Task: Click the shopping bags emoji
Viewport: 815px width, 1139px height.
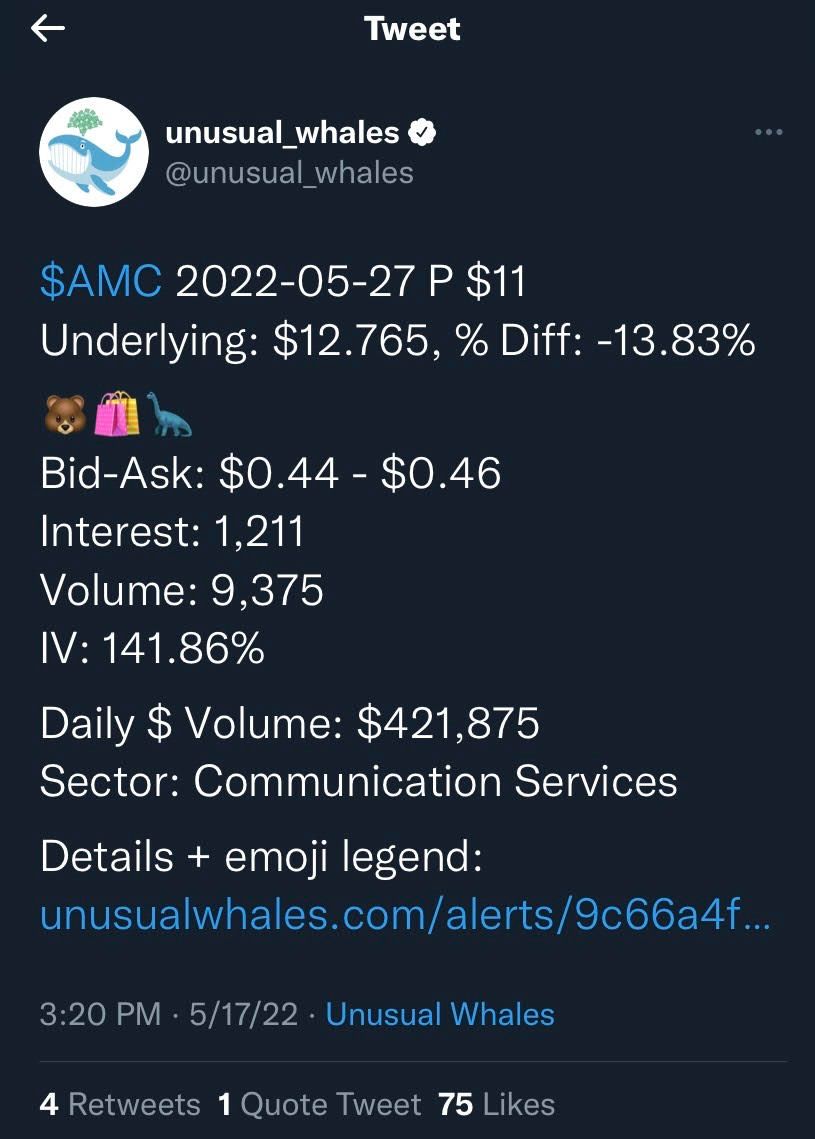Action: [x=117, y=413]
